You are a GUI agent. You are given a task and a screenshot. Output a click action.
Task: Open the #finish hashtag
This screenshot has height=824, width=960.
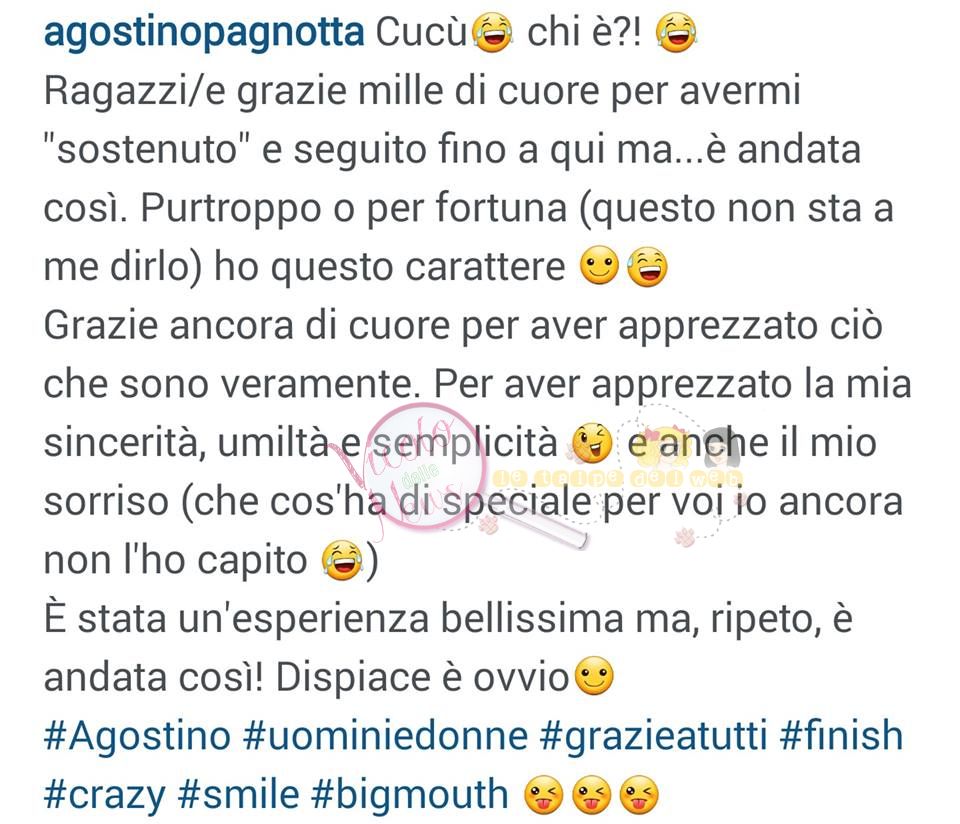[841, 735]
